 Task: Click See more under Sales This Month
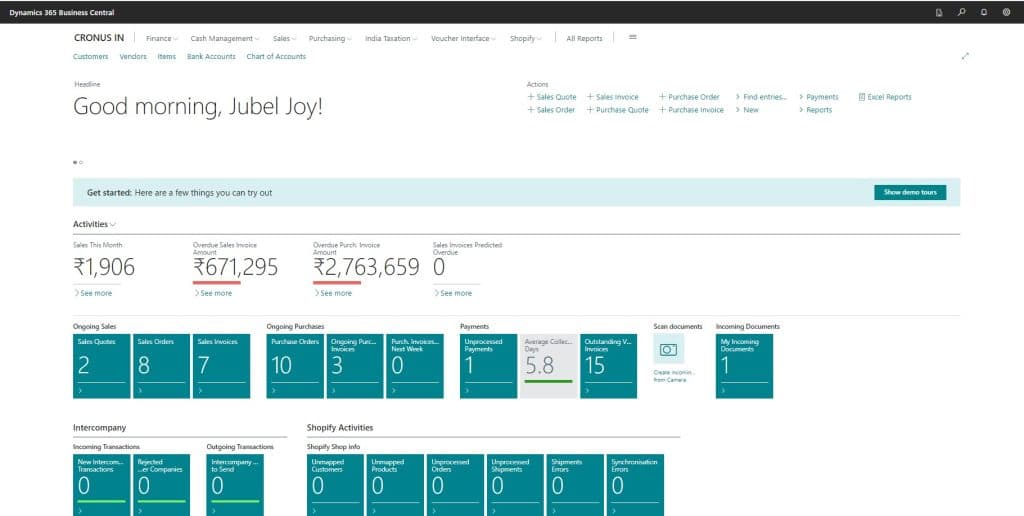pyautogui.click(x=93, y=293)
